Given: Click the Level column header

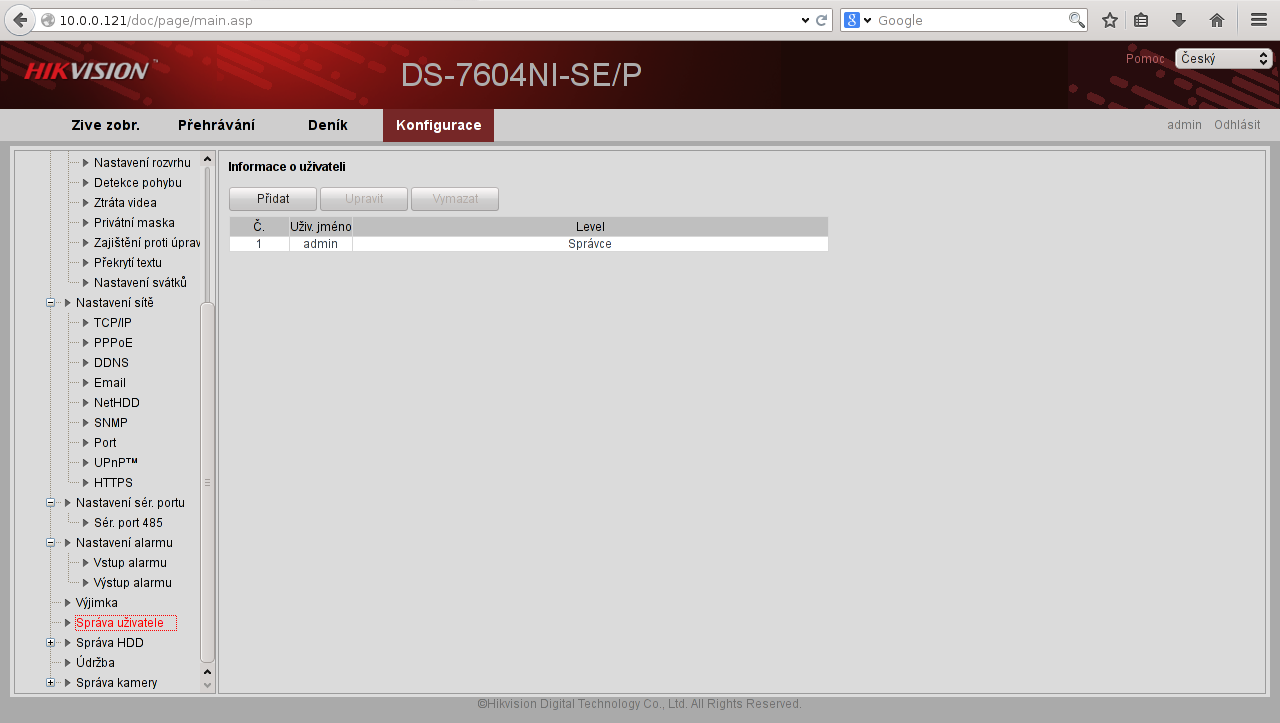Looking at the screenshot, I should (590, 227).
